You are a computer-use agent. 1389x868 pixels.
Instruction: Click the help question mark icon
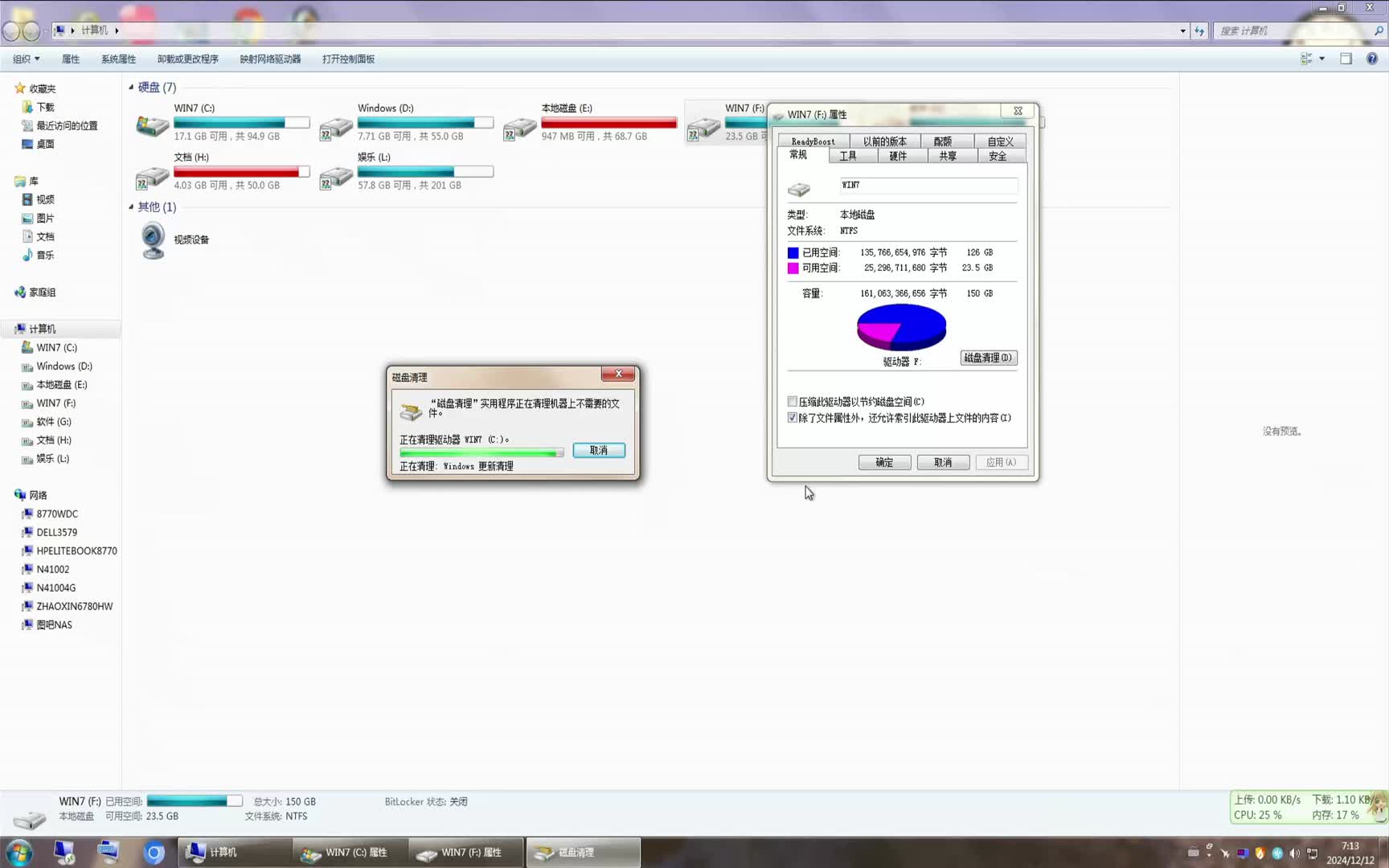point(1371,59)
